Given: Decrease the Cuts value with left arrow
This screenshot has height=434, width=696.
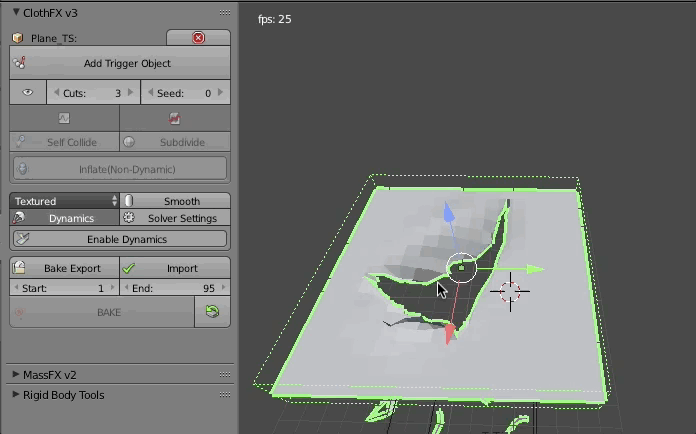Looking at the screenshot, I should point(56,92).
